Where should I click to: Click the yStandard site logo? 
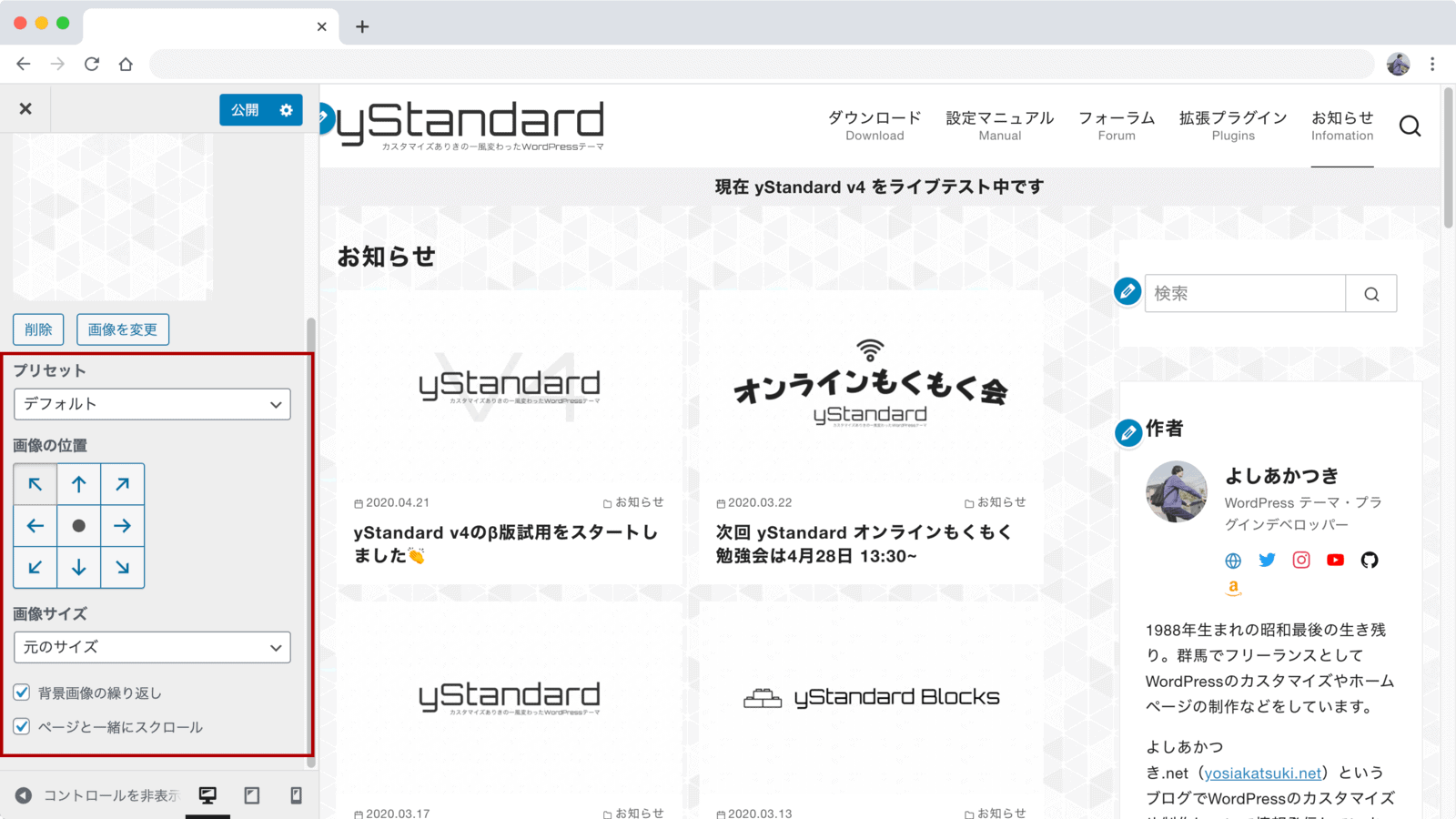[470, 125]
